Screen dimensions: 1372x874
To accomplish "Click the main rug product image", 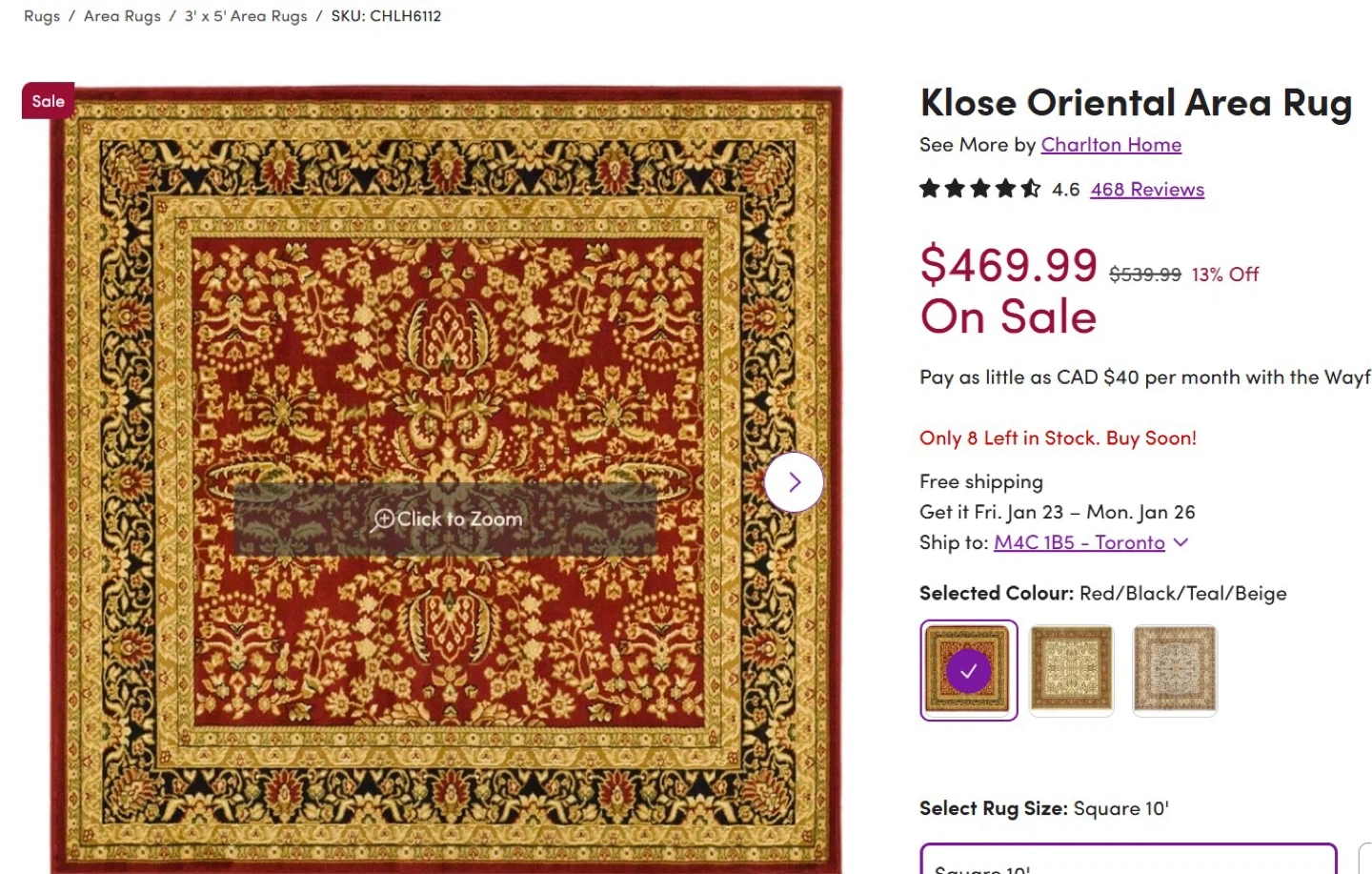I will 446,334.
